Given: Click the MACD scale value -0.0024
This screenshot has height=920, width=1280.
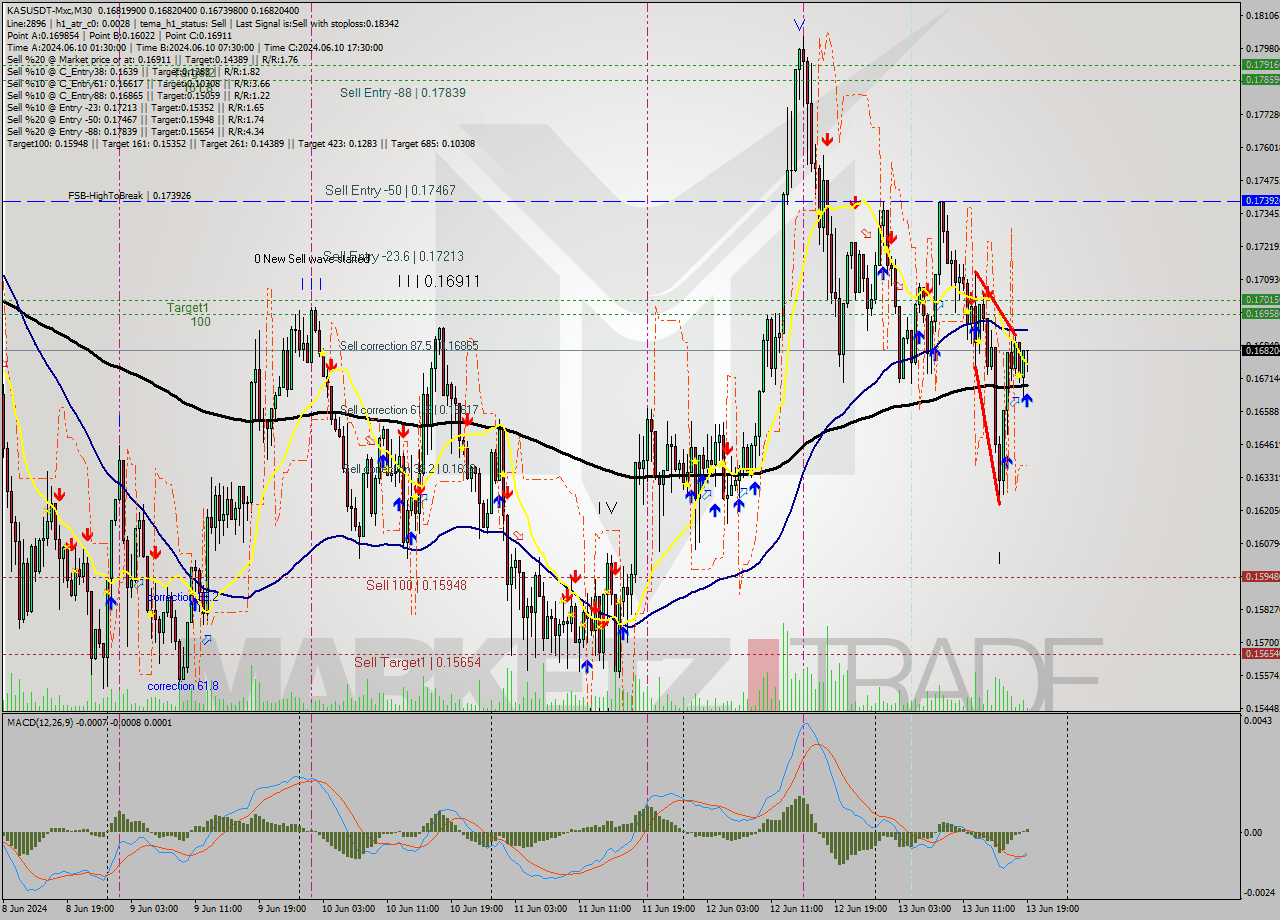Looking at the screenshot, I should tap(1260, 892).
